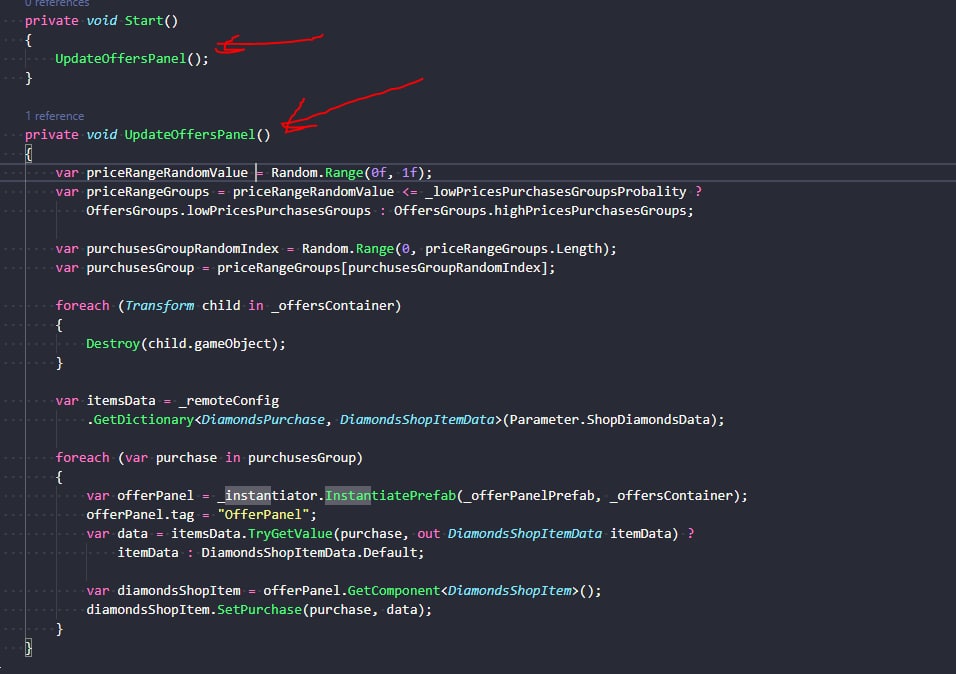
Task: Click the Start method name
Action: [x=143, y=21]
